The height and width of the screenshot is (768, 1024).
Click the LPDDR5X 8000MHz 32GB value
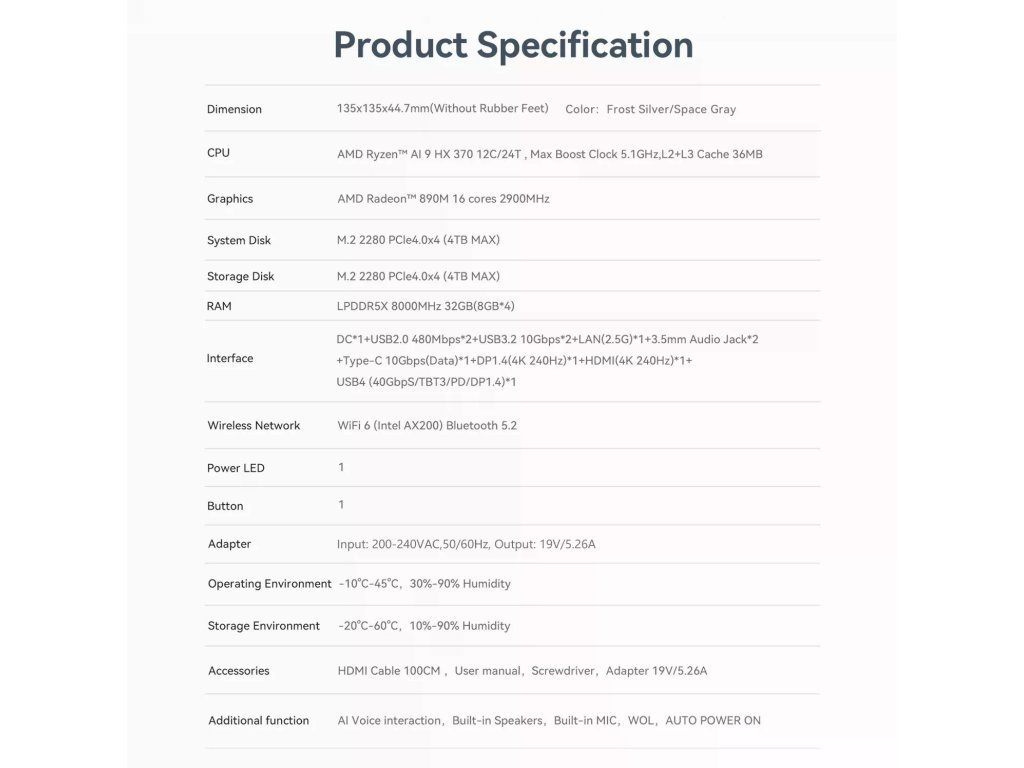(426, 306)
